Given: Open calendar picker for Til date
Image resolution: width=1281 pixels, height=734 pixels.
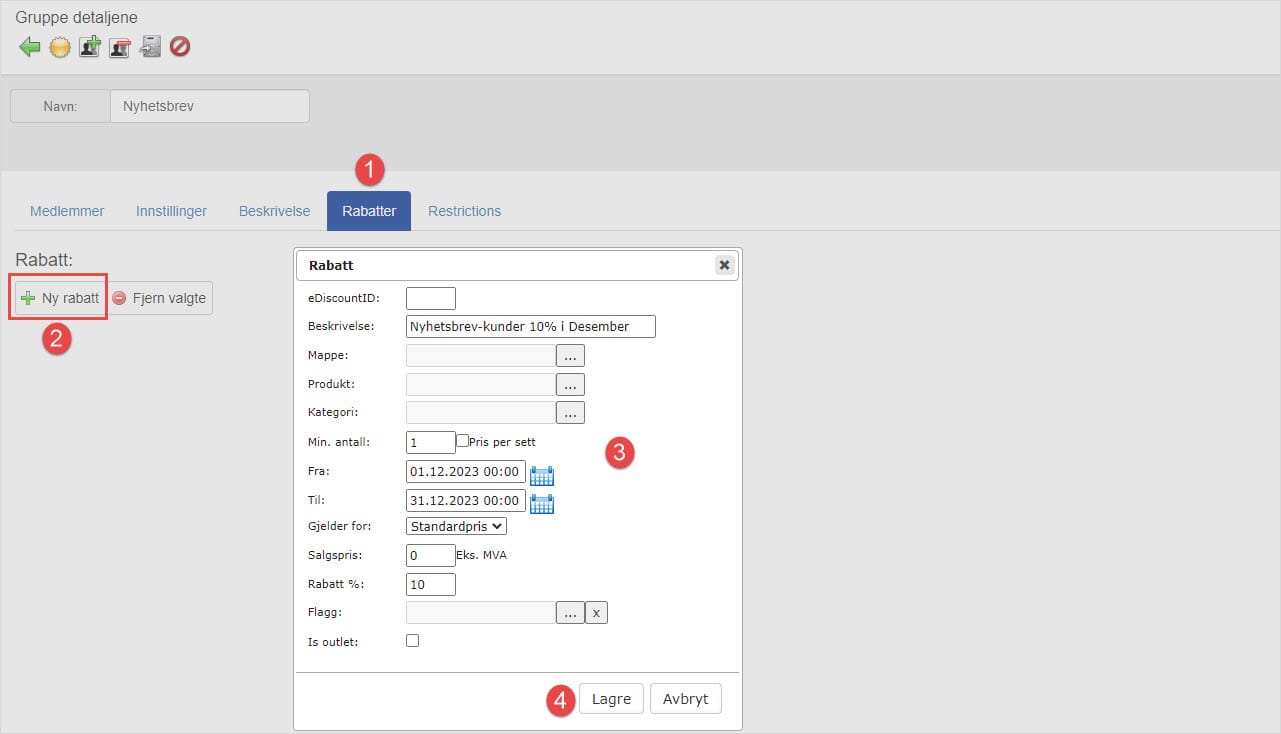Looking at the screenshot, I should point(542,503).
